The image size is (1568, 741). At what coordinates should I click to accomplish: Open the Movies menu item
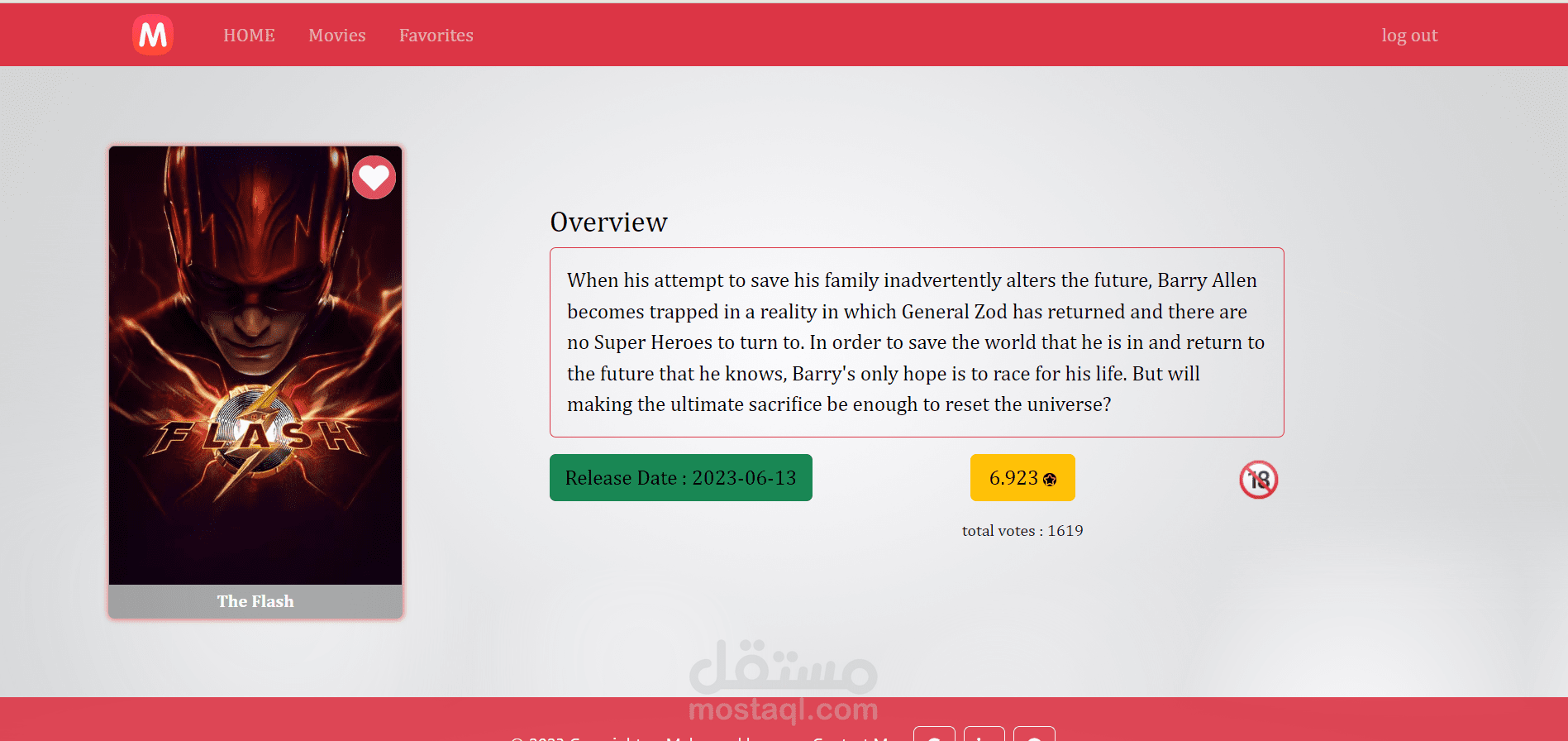coord(337,36)
